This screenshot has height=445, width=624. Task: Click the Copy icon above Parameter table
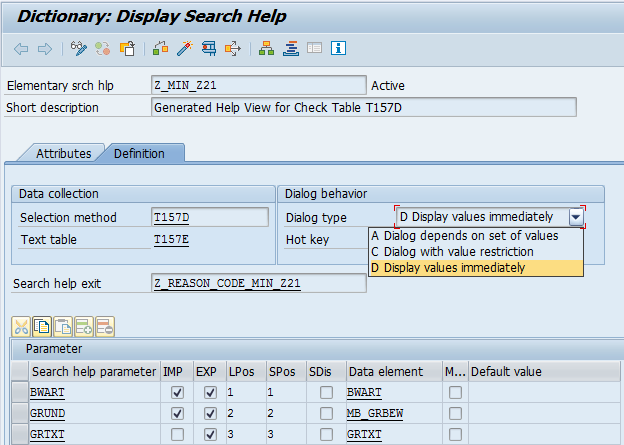(x=42, y=327)
